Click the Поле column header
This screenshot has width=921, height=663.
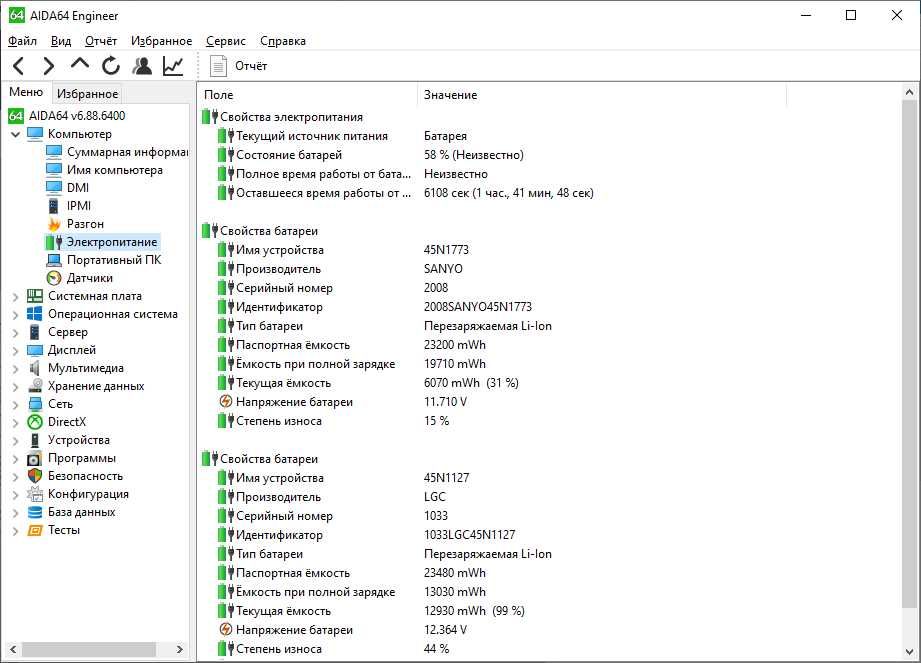click(308, 95)
